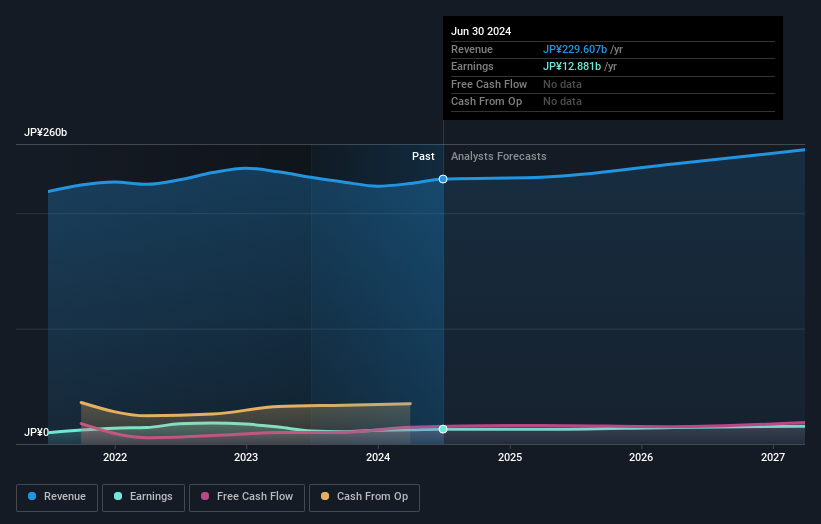Image resolution: width=821 pixels, height=524 pixels.
Task: Click the 2024 x-axis label
Action: click(378, 458)
